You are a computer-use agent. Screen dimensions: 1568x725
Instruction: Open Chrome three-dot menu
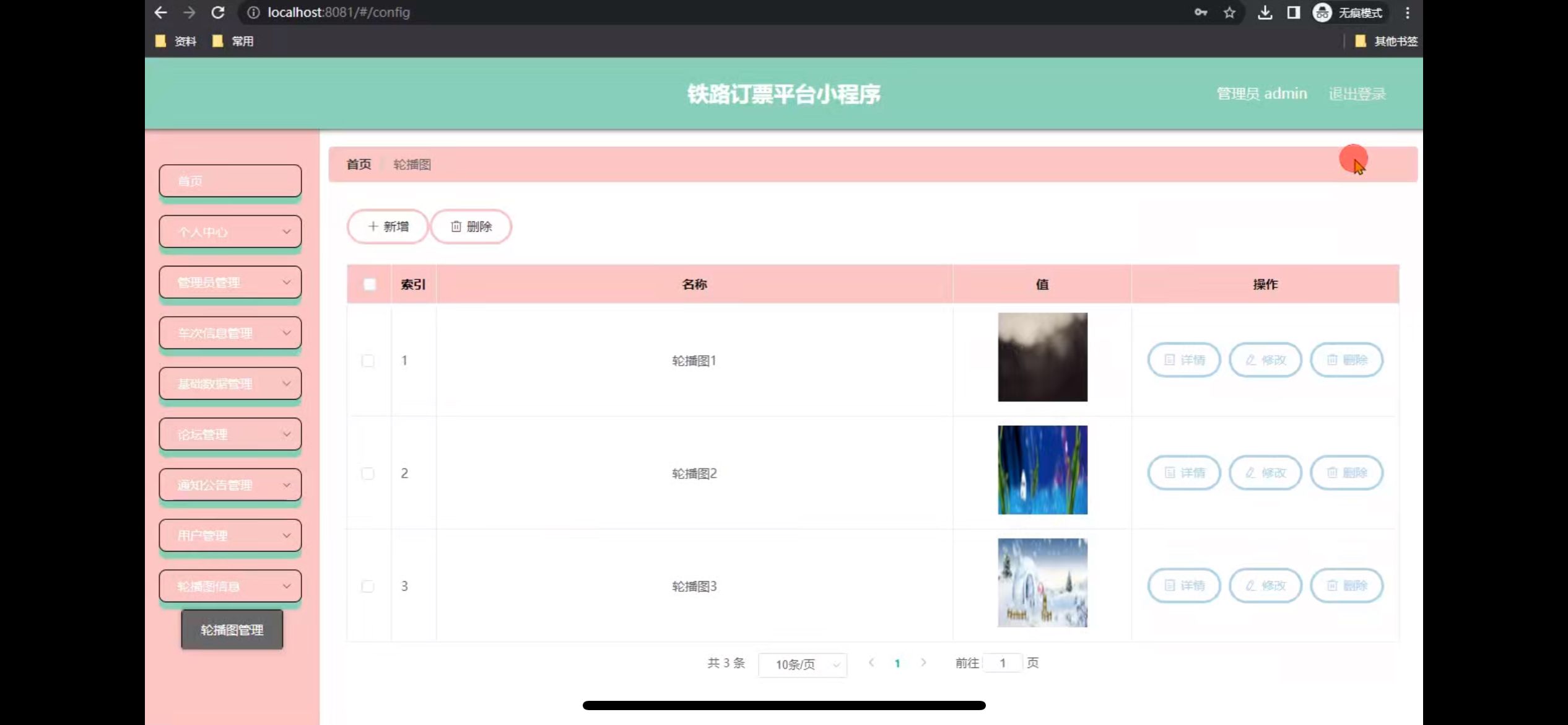(1407, 12)
